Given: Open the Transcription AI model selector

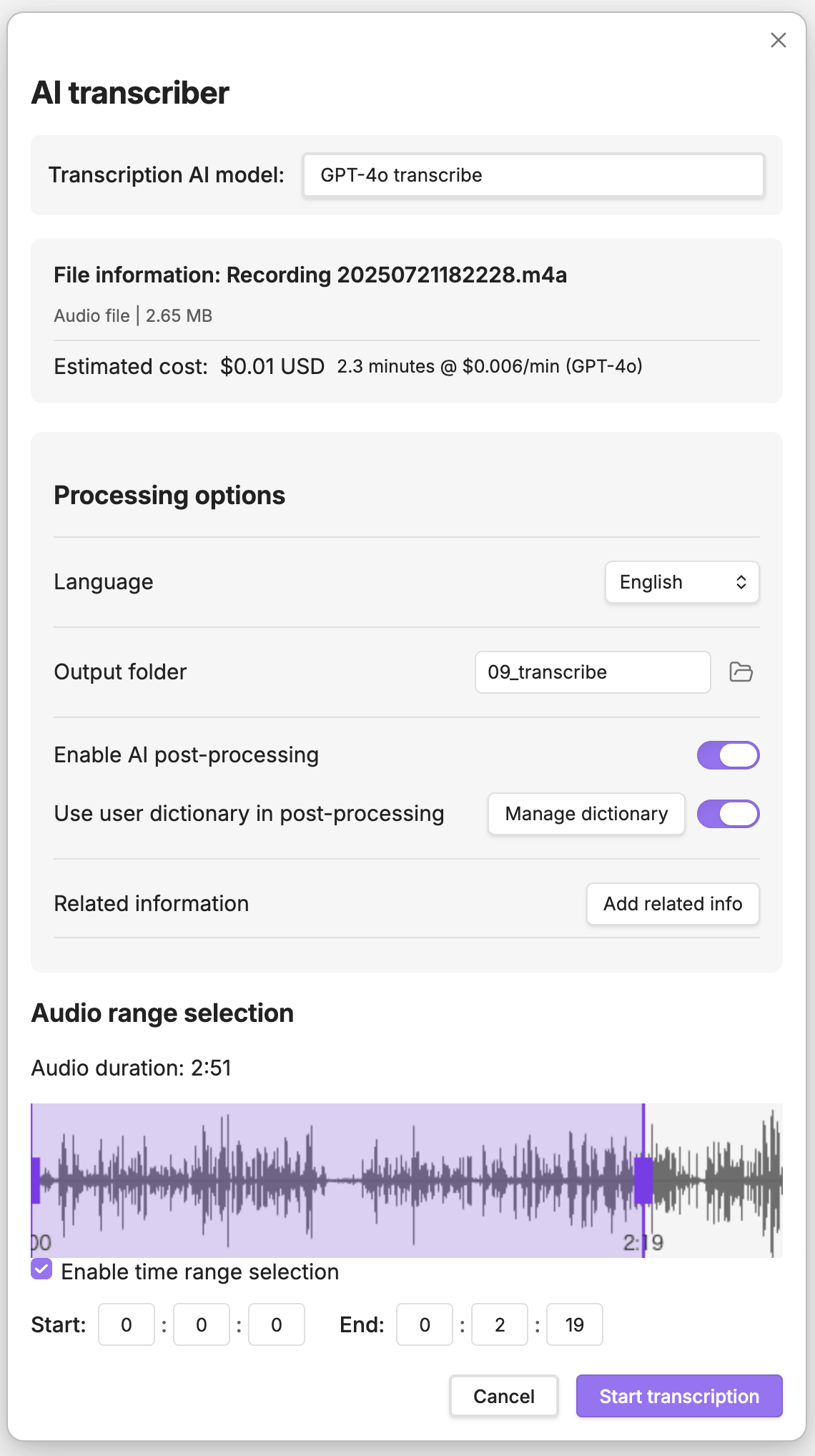Looking at the screenshot, I should [x=533, y=175].
